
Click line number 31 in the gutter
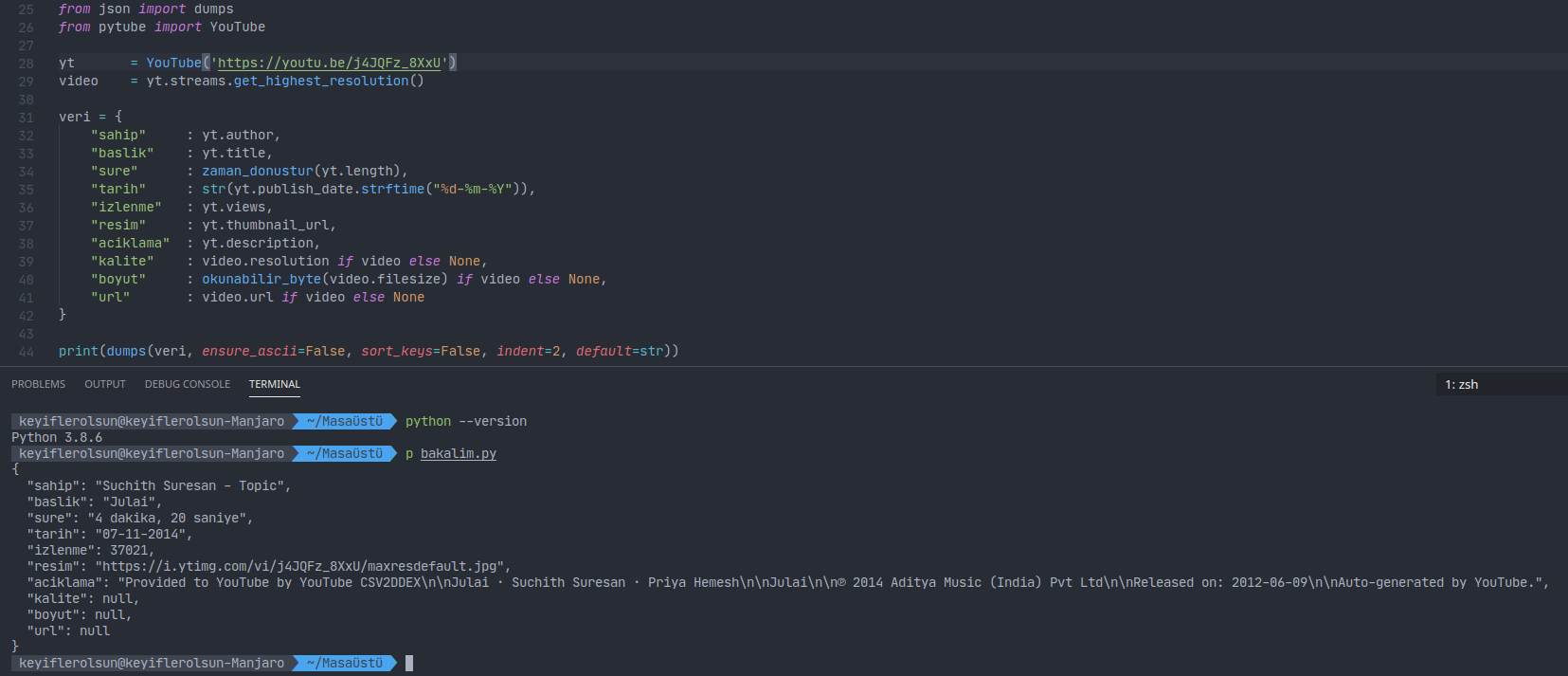coord(26,118)
